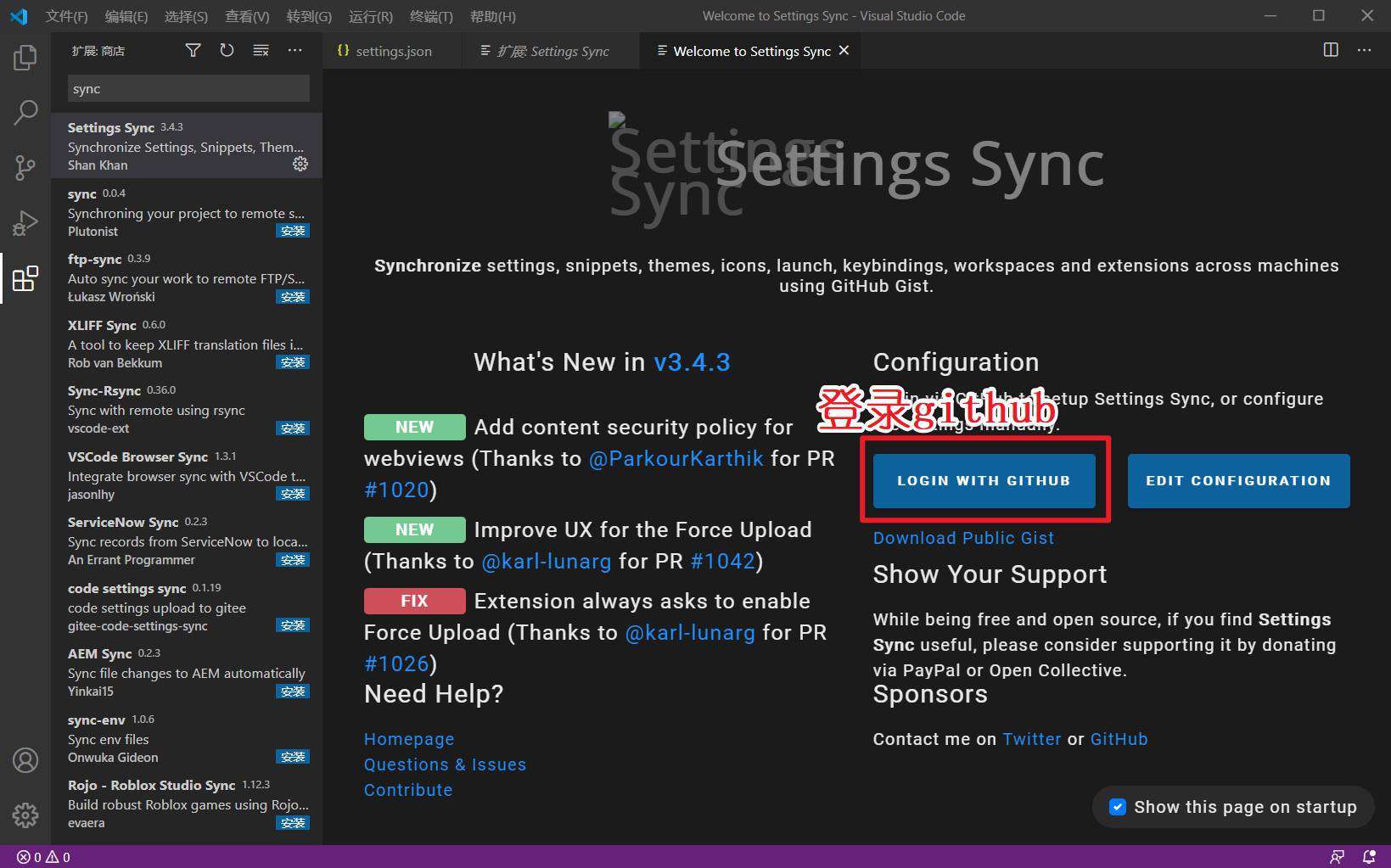Screen dimensions: 1391x868
Task: Open pull request #1026 link
Action: point(396,664)
